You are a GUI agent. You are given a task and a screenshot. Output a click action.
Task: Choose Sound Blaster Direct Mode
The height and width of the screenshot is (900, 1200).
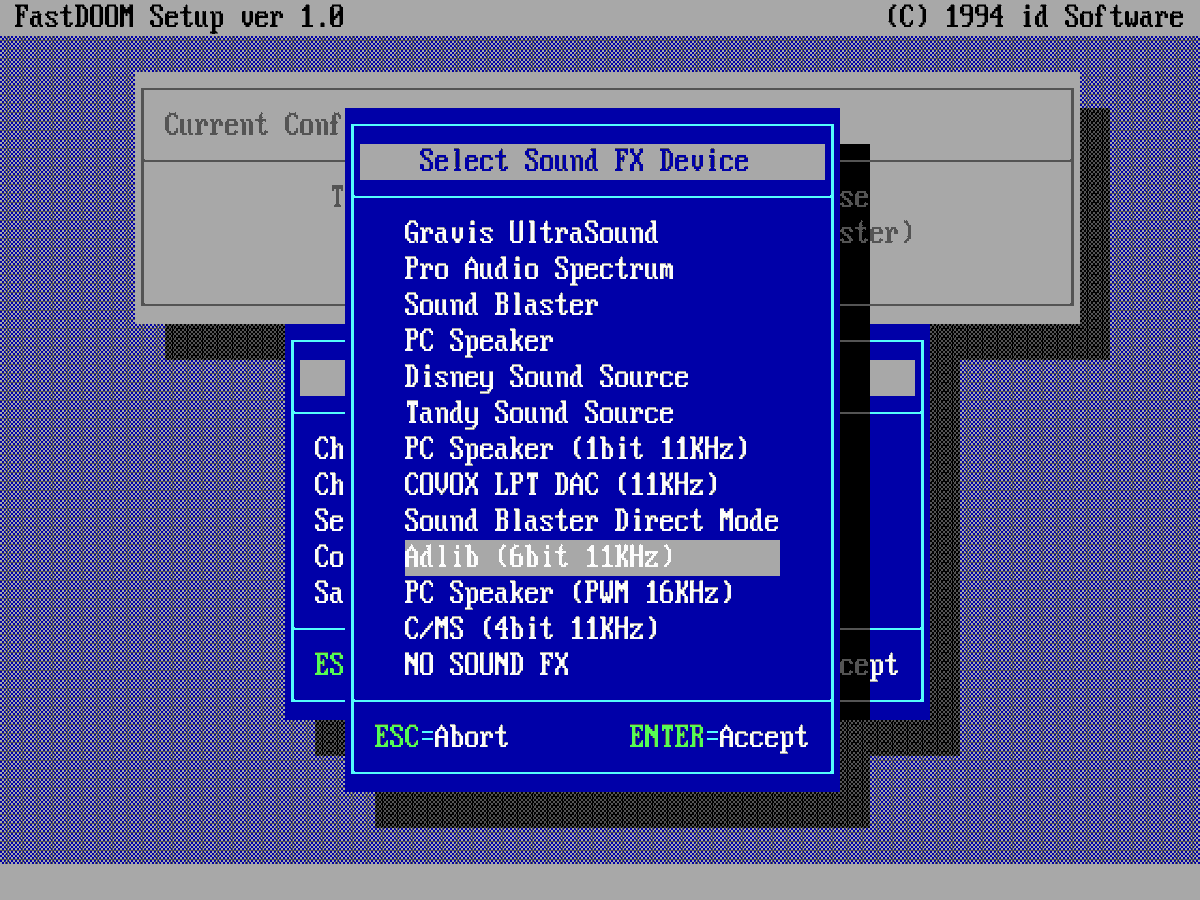click(x=591, y=521)
